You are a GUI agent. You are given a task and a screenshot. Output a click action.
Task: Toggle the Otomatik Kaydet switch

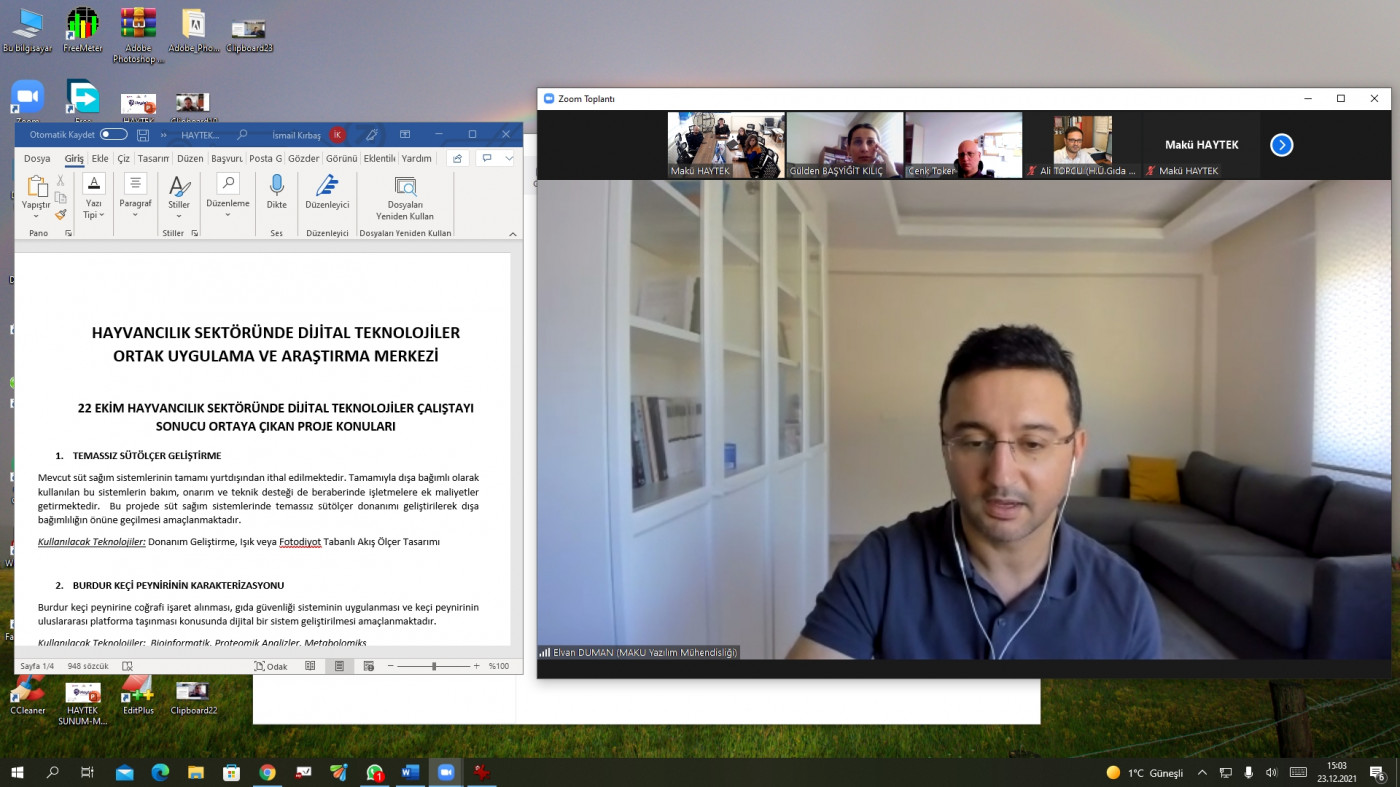point(113,134)
